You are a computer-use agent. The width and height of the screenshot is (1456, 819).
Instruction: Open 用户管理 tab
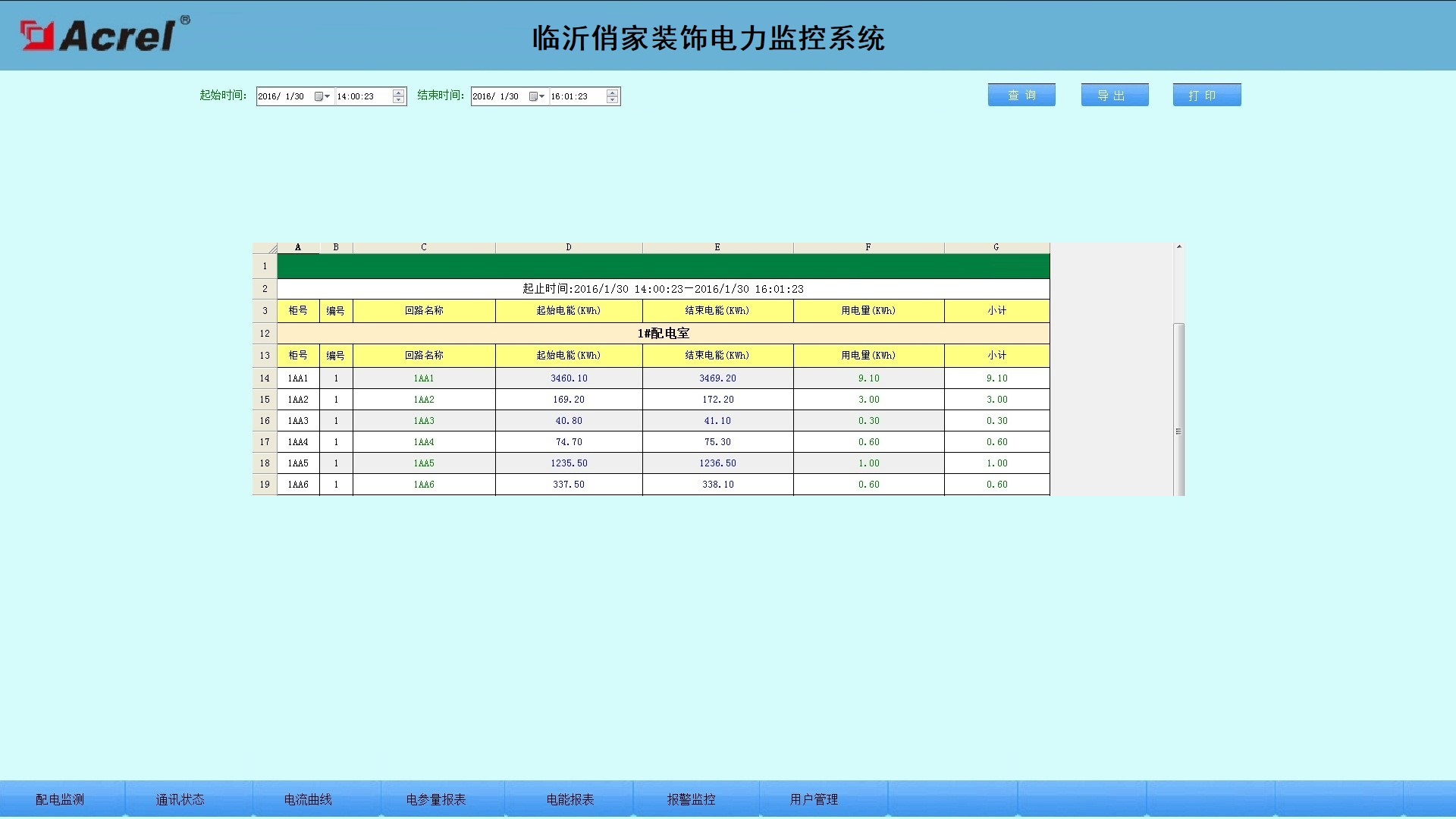pos(814,799)
